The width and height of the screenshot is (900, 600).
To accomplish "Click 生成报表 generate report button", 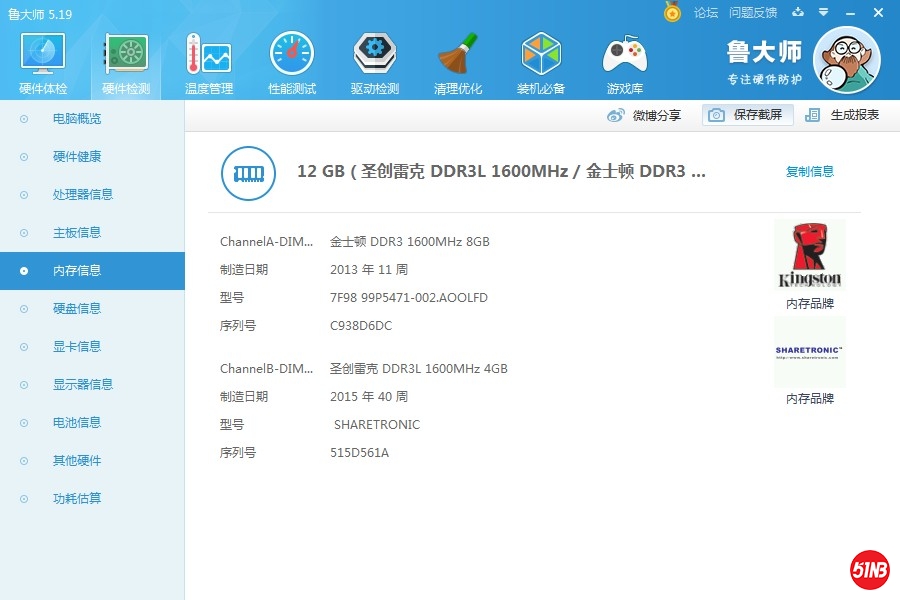I will tap(843, 115).
